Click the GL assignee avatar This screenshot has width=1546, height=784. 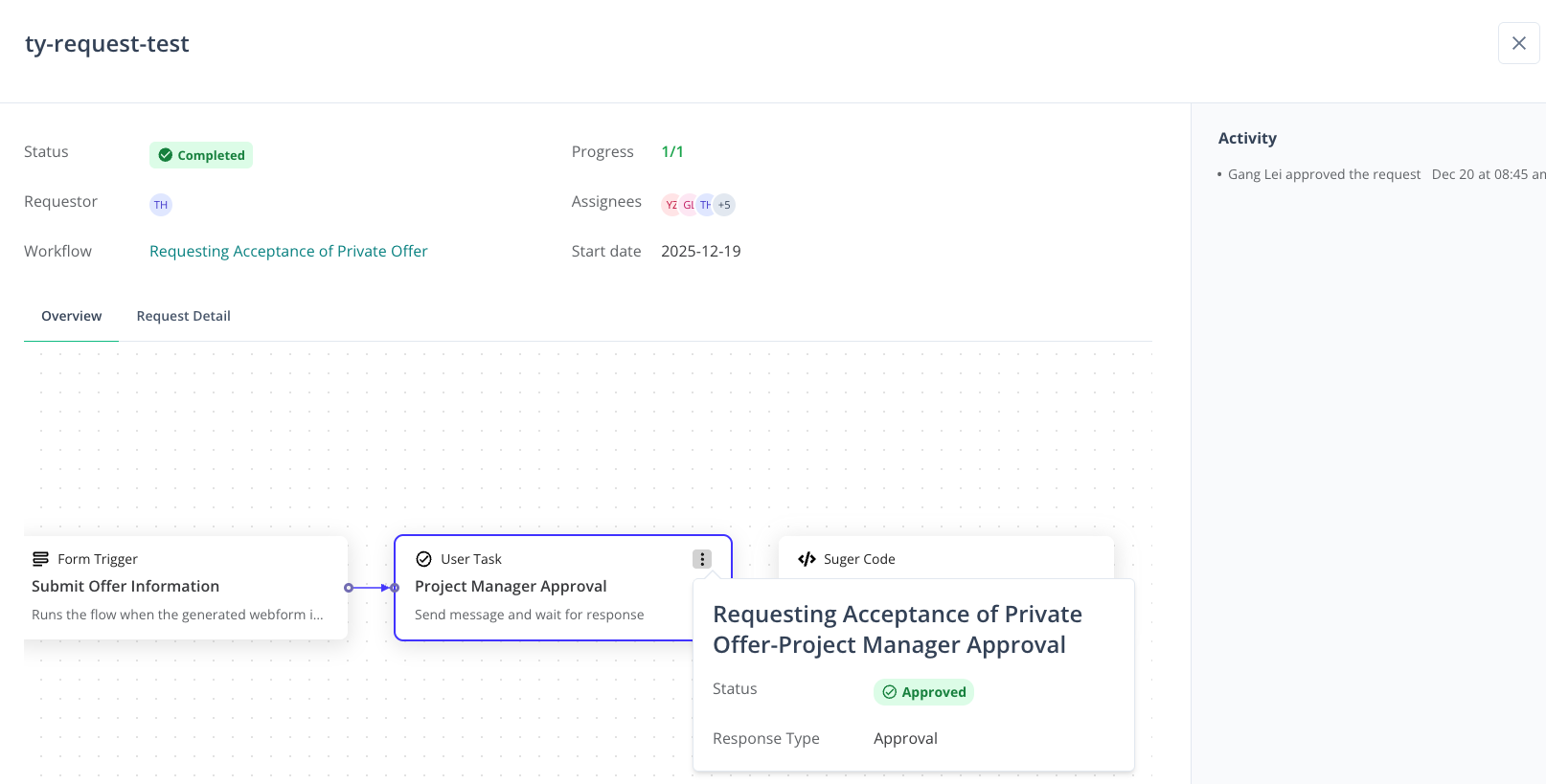click(688, 205)
